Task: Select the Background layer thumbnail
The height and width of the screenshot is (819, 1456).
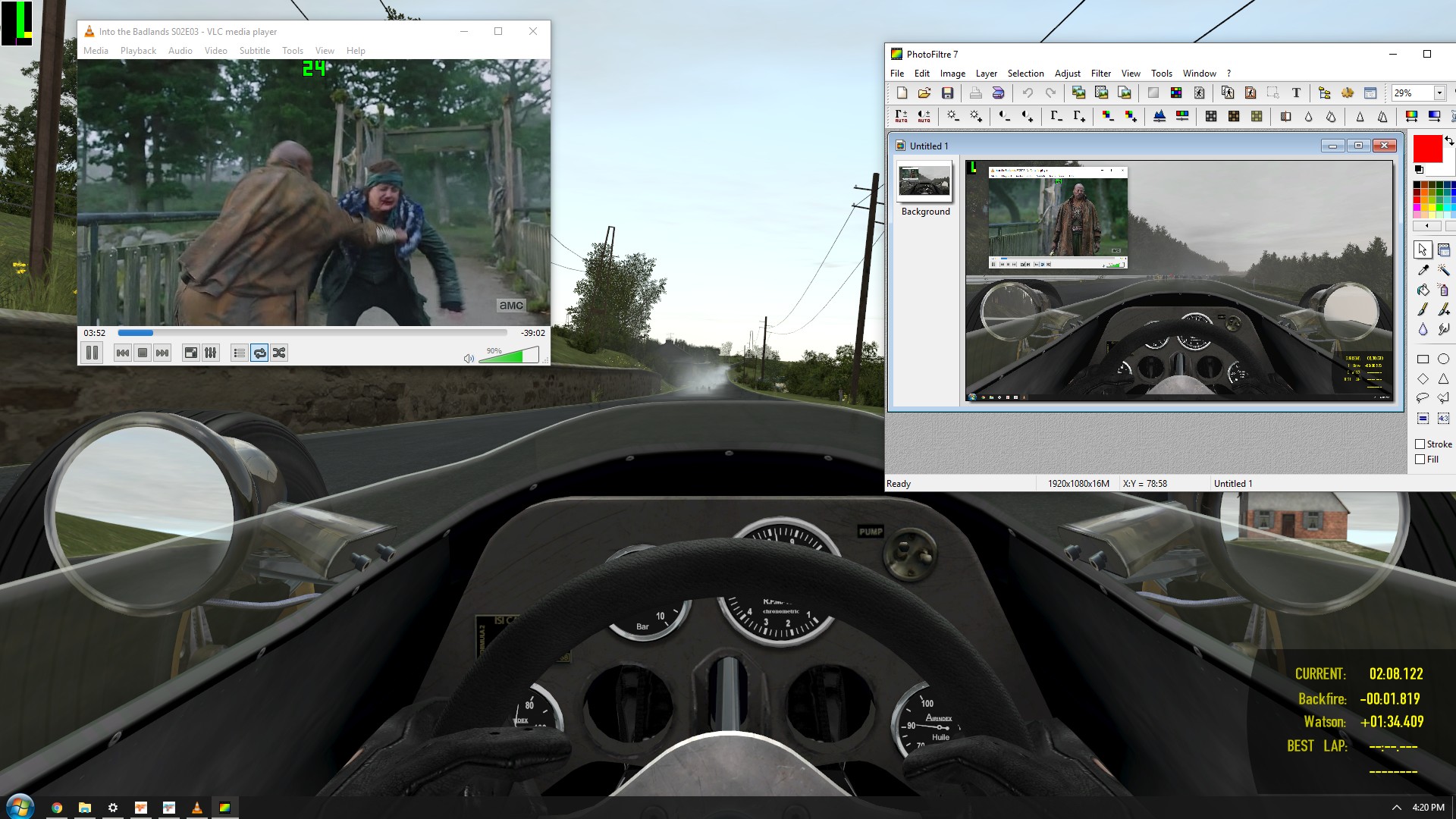Action: coord(924,181)
